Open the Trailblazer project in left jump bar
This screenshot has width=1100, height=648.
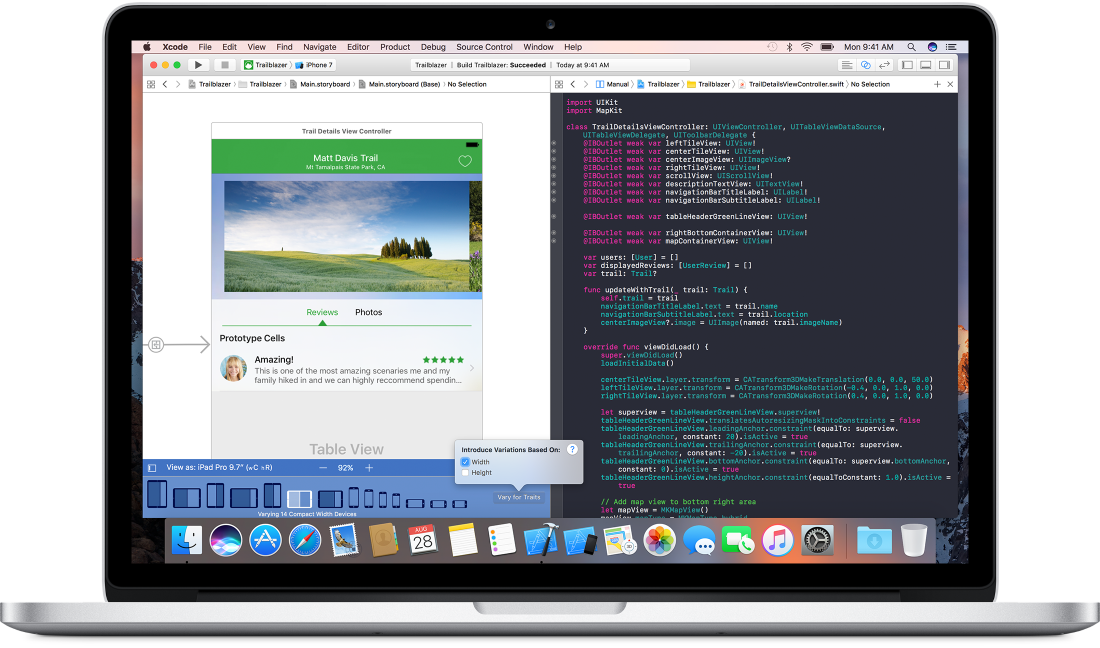point(210,84)
